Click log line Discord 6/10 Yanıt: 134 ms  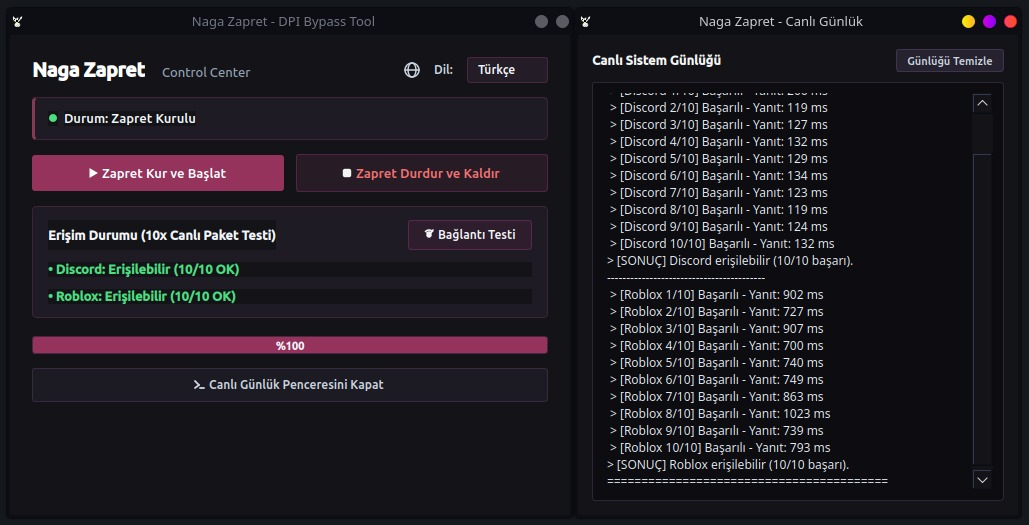pyautogui.click(x=719, y=176)
